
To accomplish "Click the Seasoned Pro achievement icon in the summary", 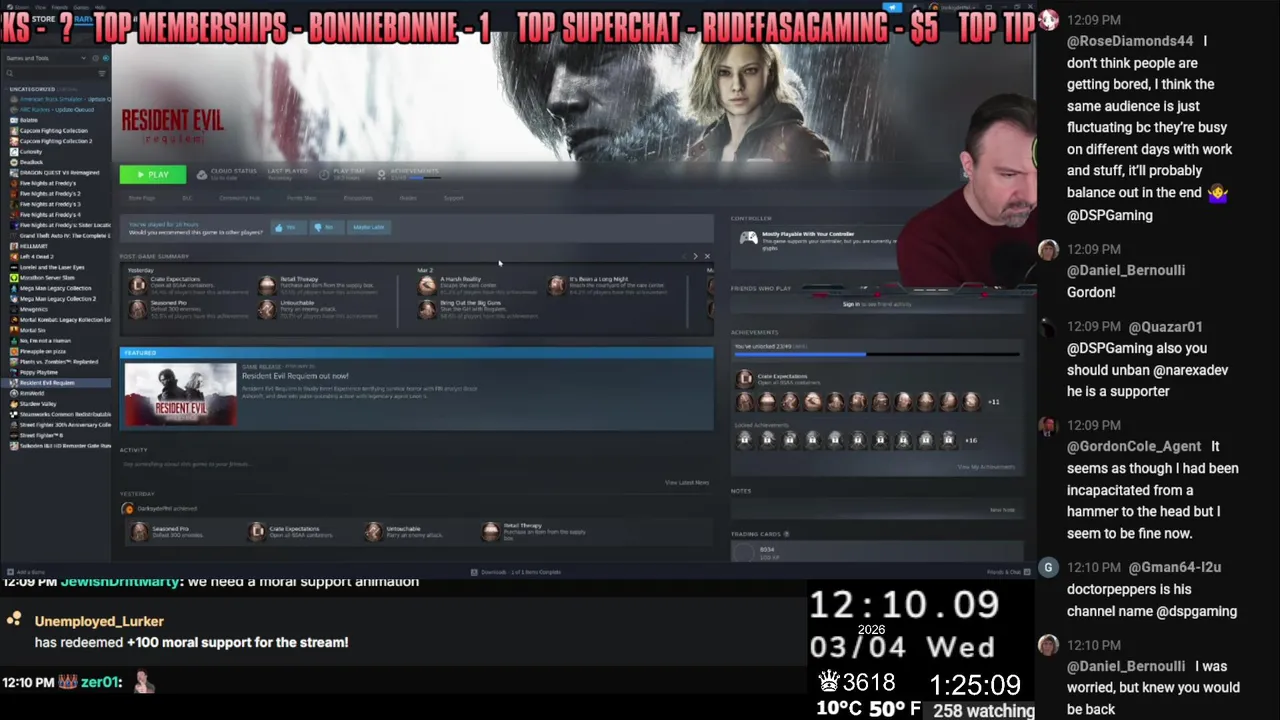I will [137, 309].
